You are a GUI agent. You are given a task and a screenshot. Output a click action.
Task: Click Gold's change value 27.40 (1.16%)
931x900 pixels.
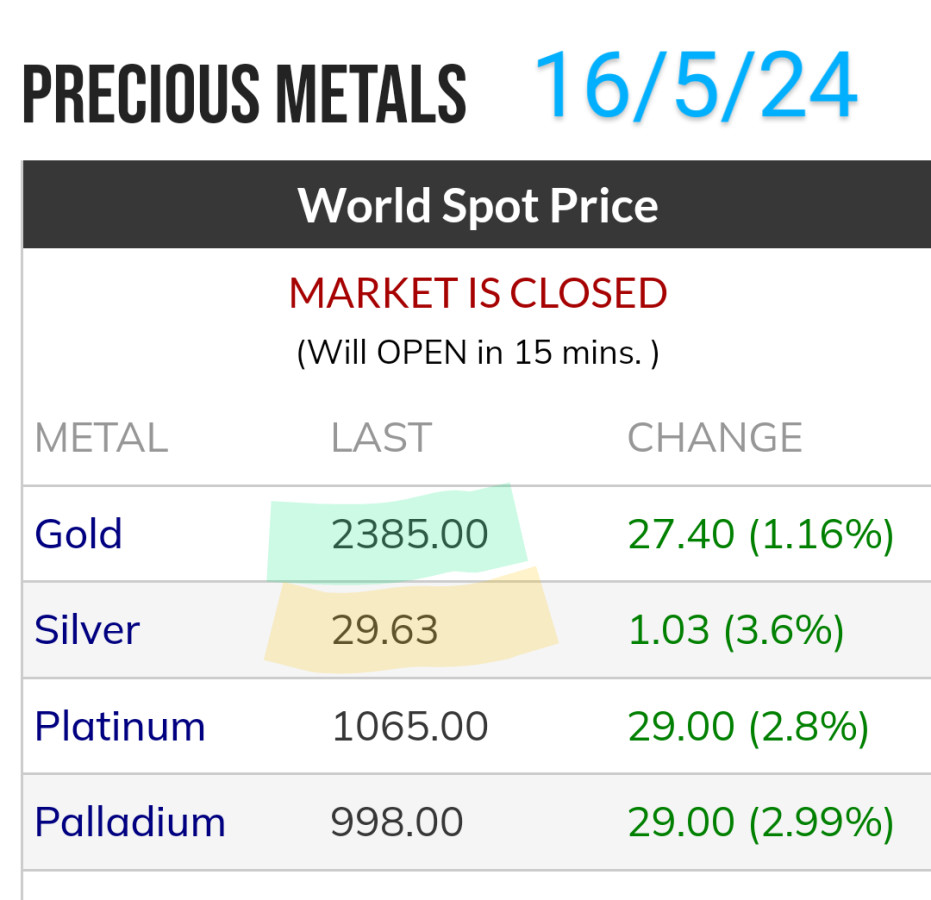pos(760,534)
